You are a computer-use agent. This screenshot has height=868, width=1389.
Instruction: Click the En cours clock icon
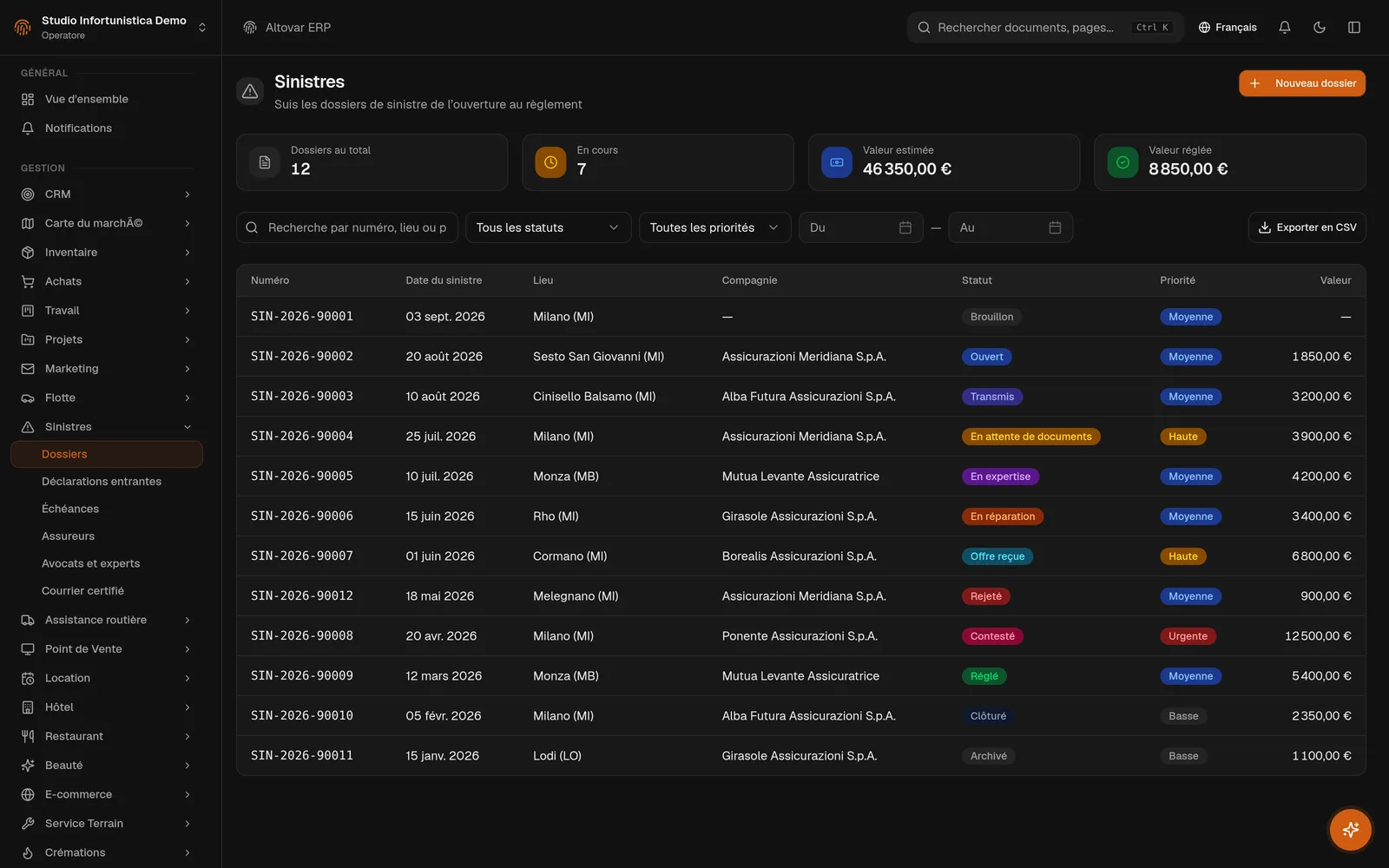[x=550, y=162]
